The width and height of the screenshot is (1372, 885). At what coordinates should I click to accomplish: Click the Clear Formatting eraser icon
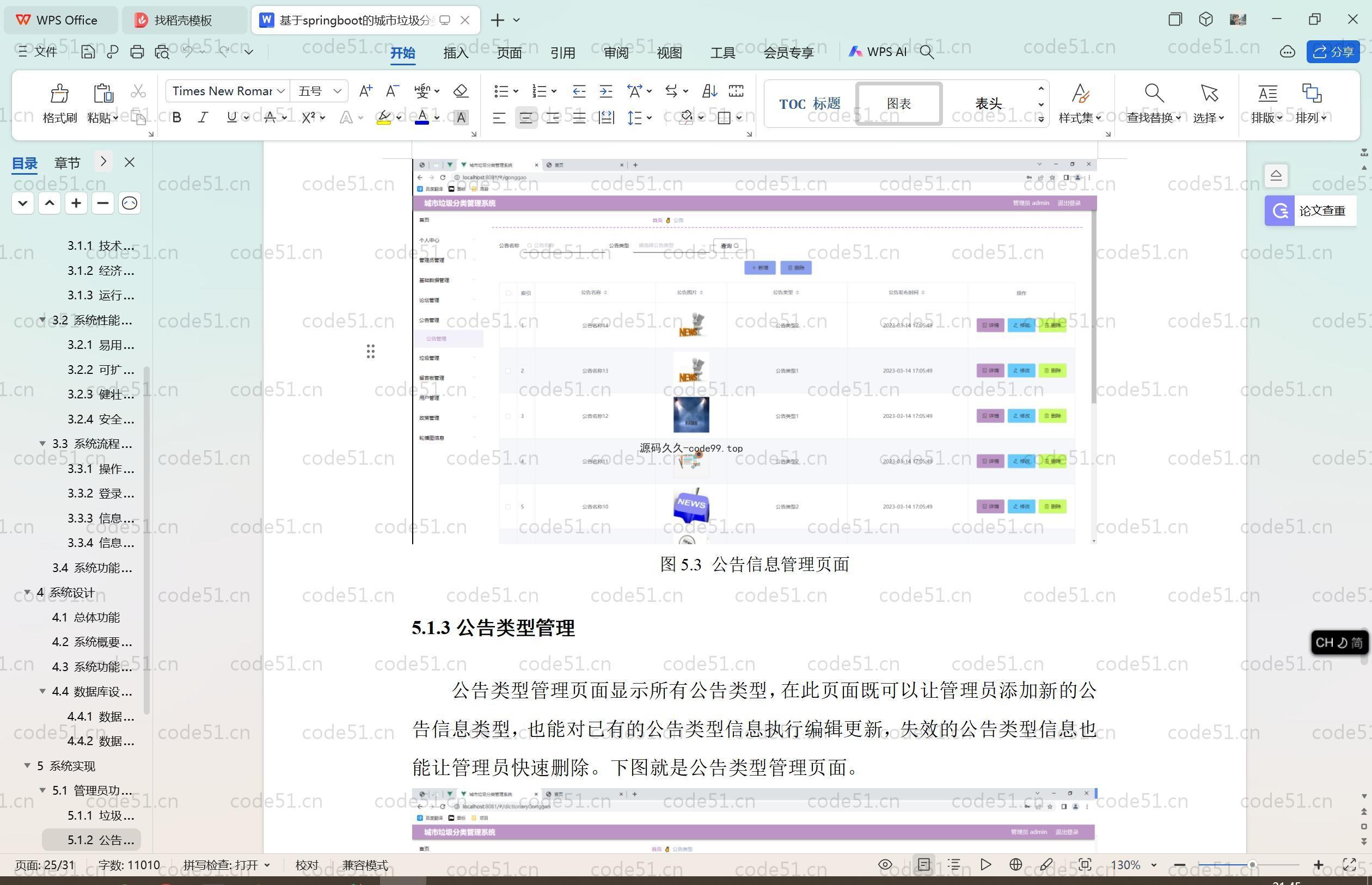(x=461, y=91)
